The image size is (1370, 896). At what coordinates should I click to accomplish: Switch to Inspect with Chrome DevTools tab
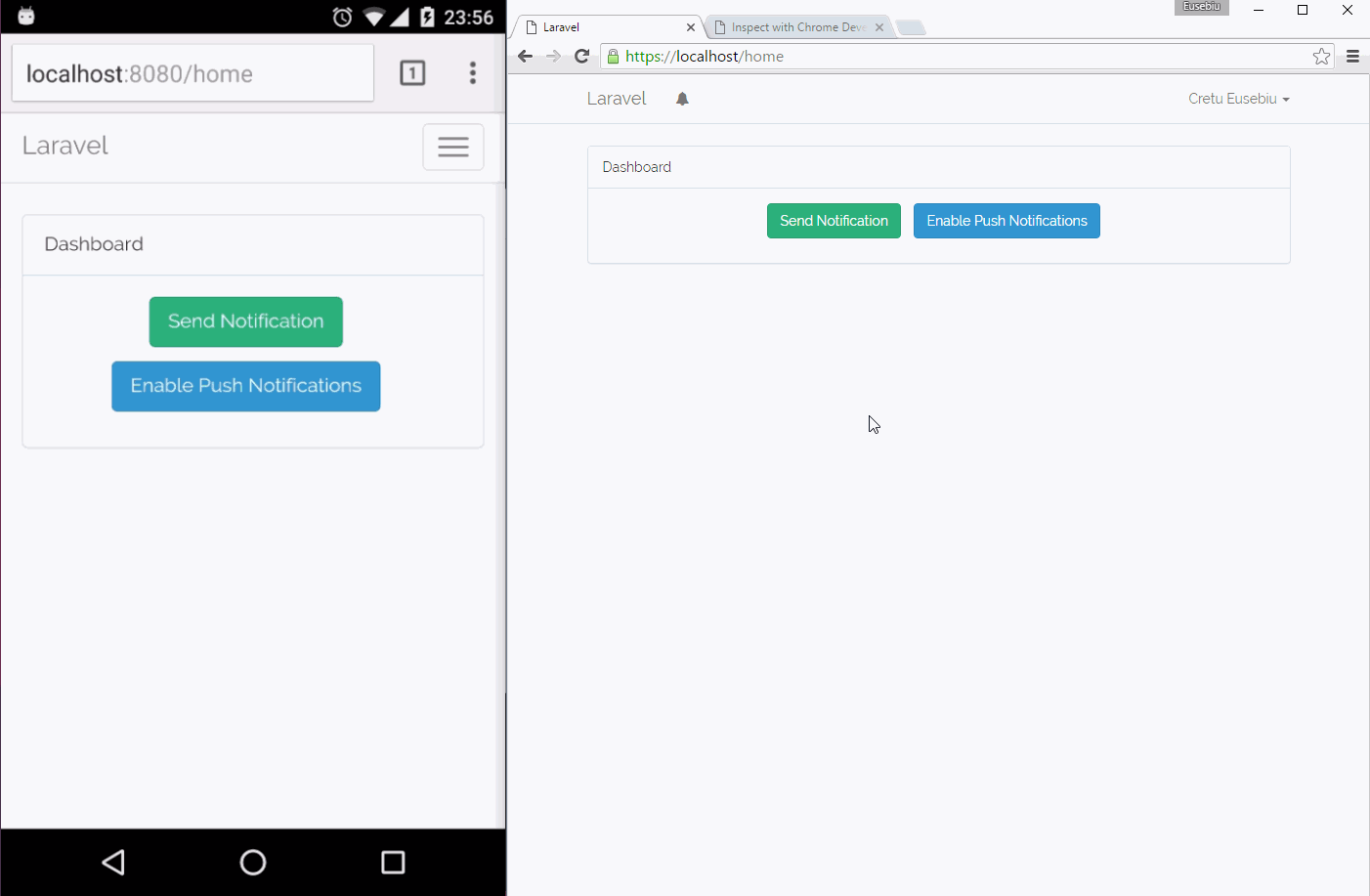tap(797, 27)
